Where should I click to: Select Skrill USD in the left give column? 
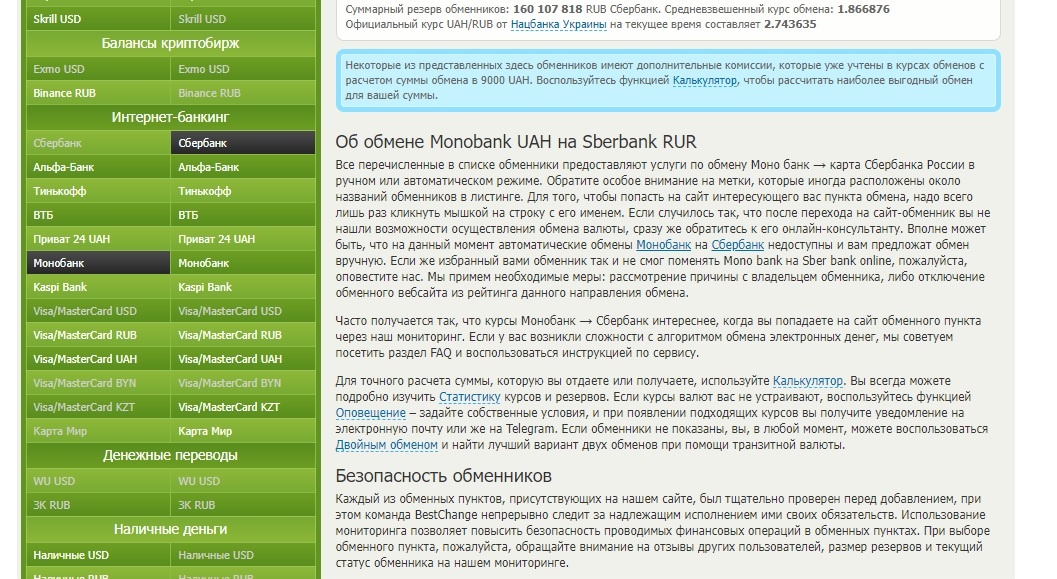click(98, 19)
